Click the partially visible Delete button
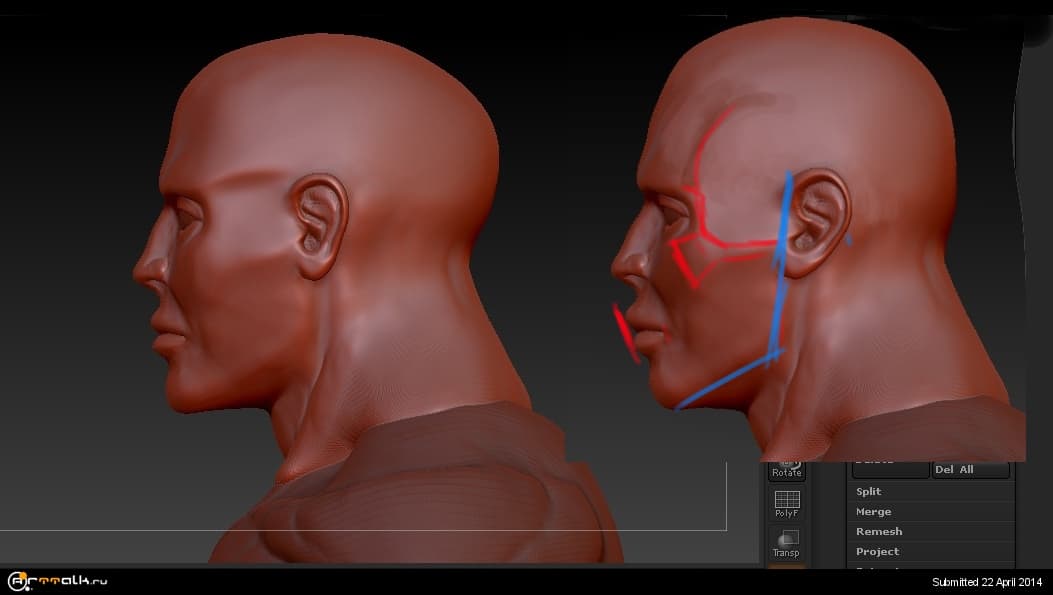The width and height of the screenshot is (1053, 595). (x=888, y=462)
